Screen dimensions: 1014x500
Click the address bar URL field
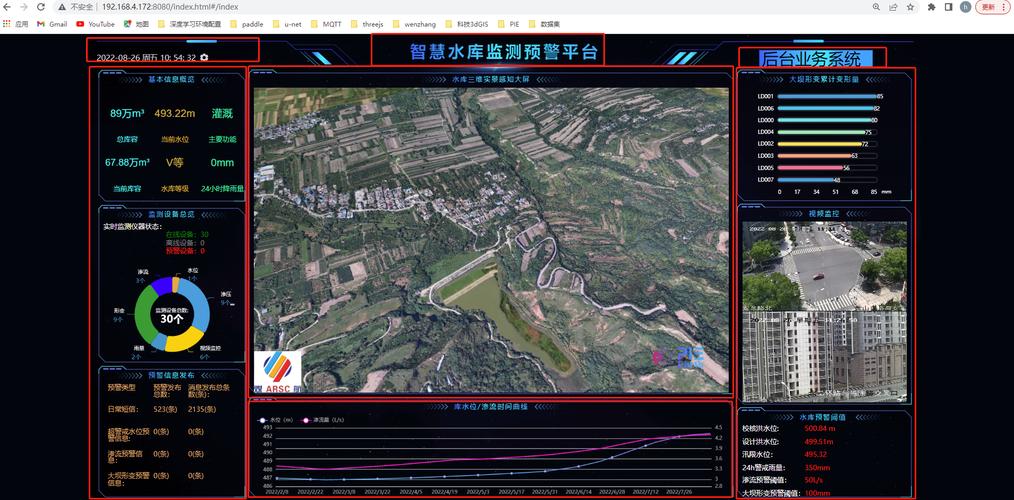(169, 6)
